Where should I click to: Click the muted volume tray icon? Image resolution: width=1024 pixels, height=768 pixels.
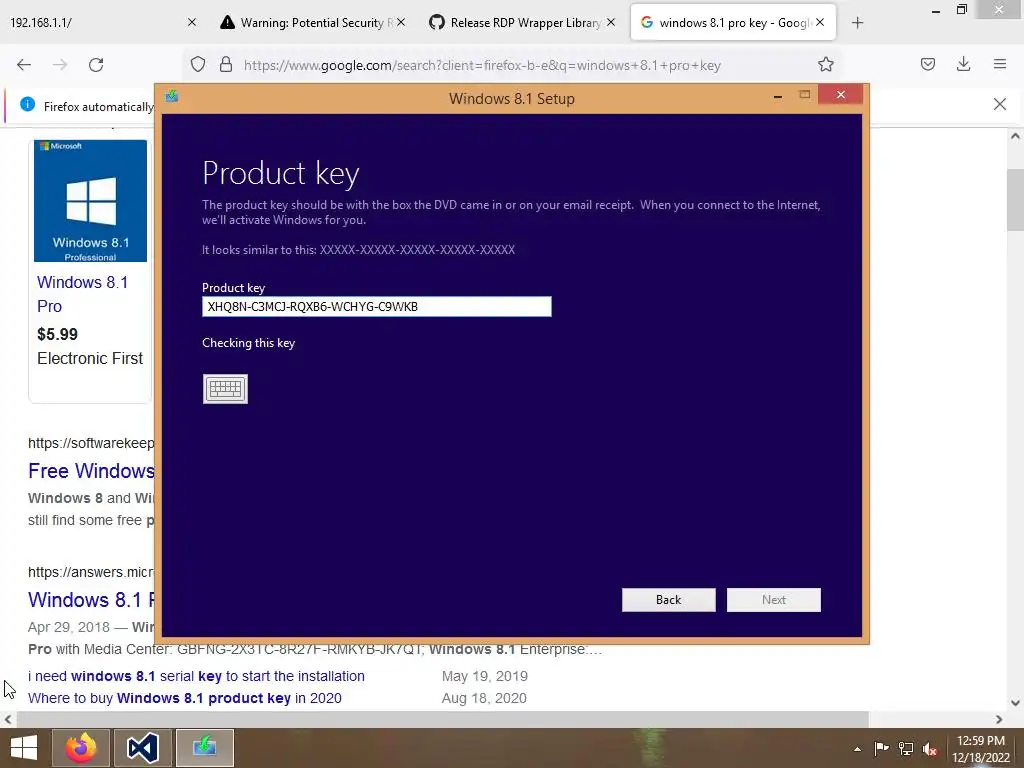[x=930, y=749]
